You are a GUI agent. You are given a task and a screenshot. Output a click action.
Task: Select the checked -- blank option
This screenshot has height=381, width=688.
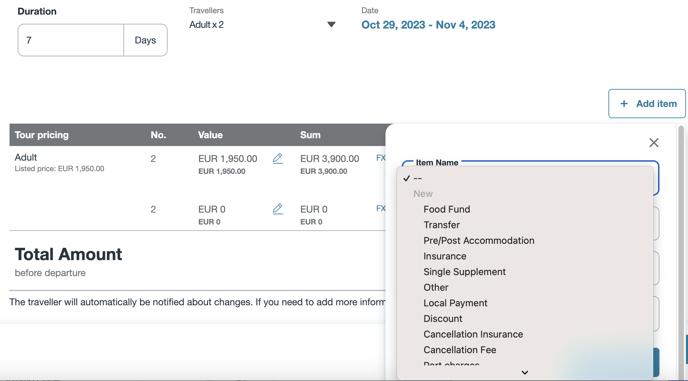click(x=524, y=178)
